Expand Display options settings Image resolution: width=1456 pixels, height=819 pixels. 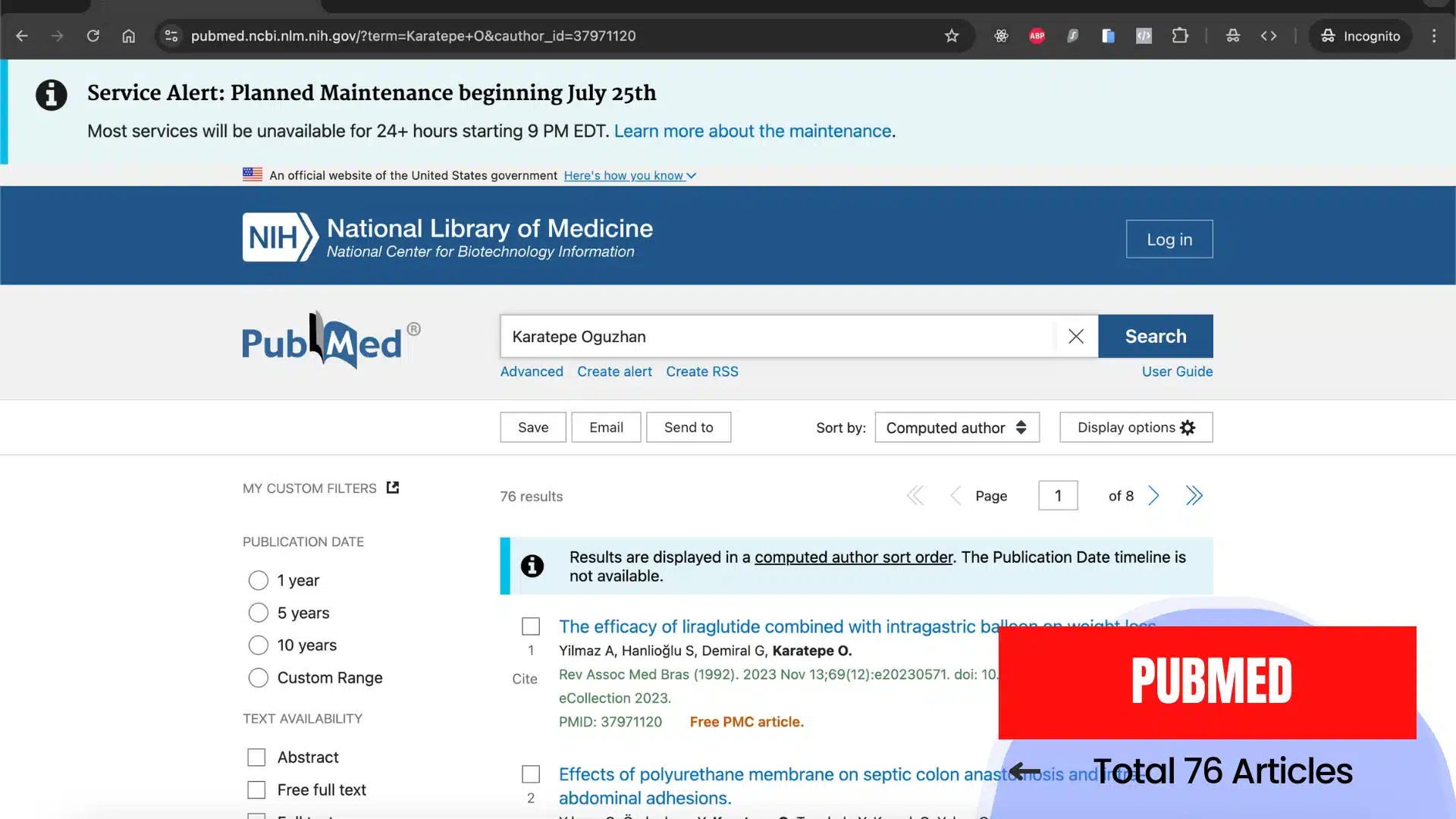(x=1135, y=428)
